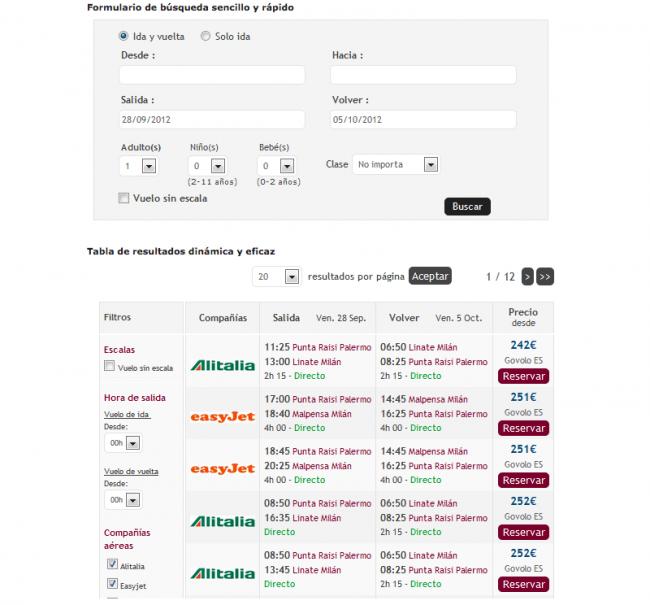Enable the Vuelo sin escala search checkbox
The width and height of the screenshot is (650, 605).
pyautogui.click(x=124, y=198)
